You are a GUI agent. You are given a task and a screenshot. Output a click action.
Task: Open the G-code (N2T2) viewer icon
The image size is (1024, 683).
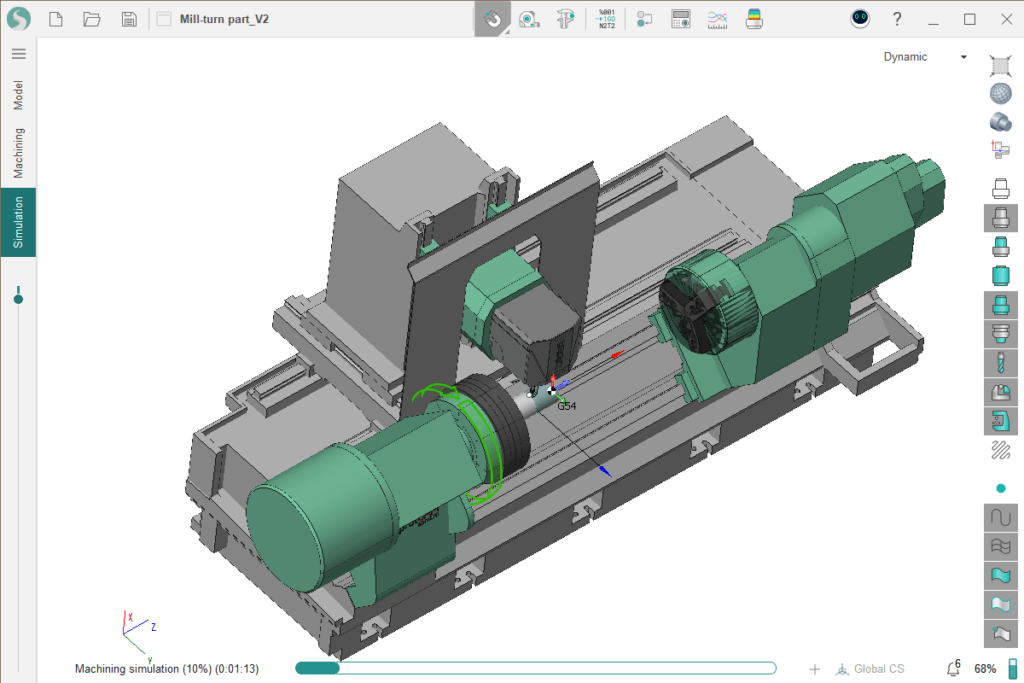pyautogui.click(x=606, y=19)
